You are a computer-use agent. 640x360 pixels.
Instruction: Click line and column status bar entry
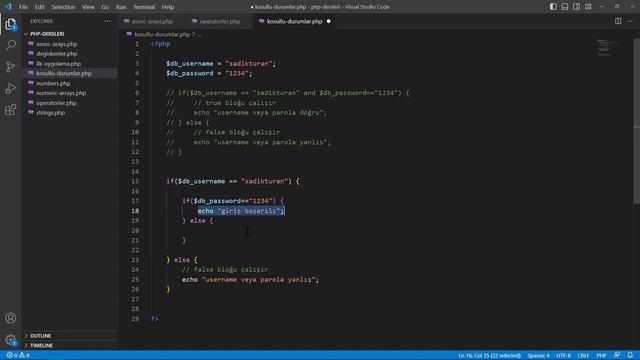click(x=489, y=356)
